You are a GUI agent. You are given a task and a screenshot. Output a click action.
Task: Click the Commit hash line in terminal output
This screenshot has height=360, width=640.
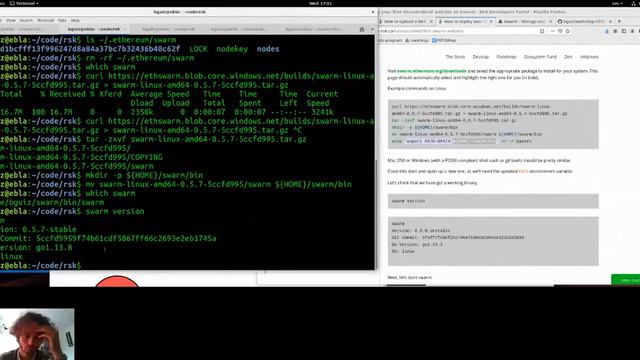click(x=108, y=238)
